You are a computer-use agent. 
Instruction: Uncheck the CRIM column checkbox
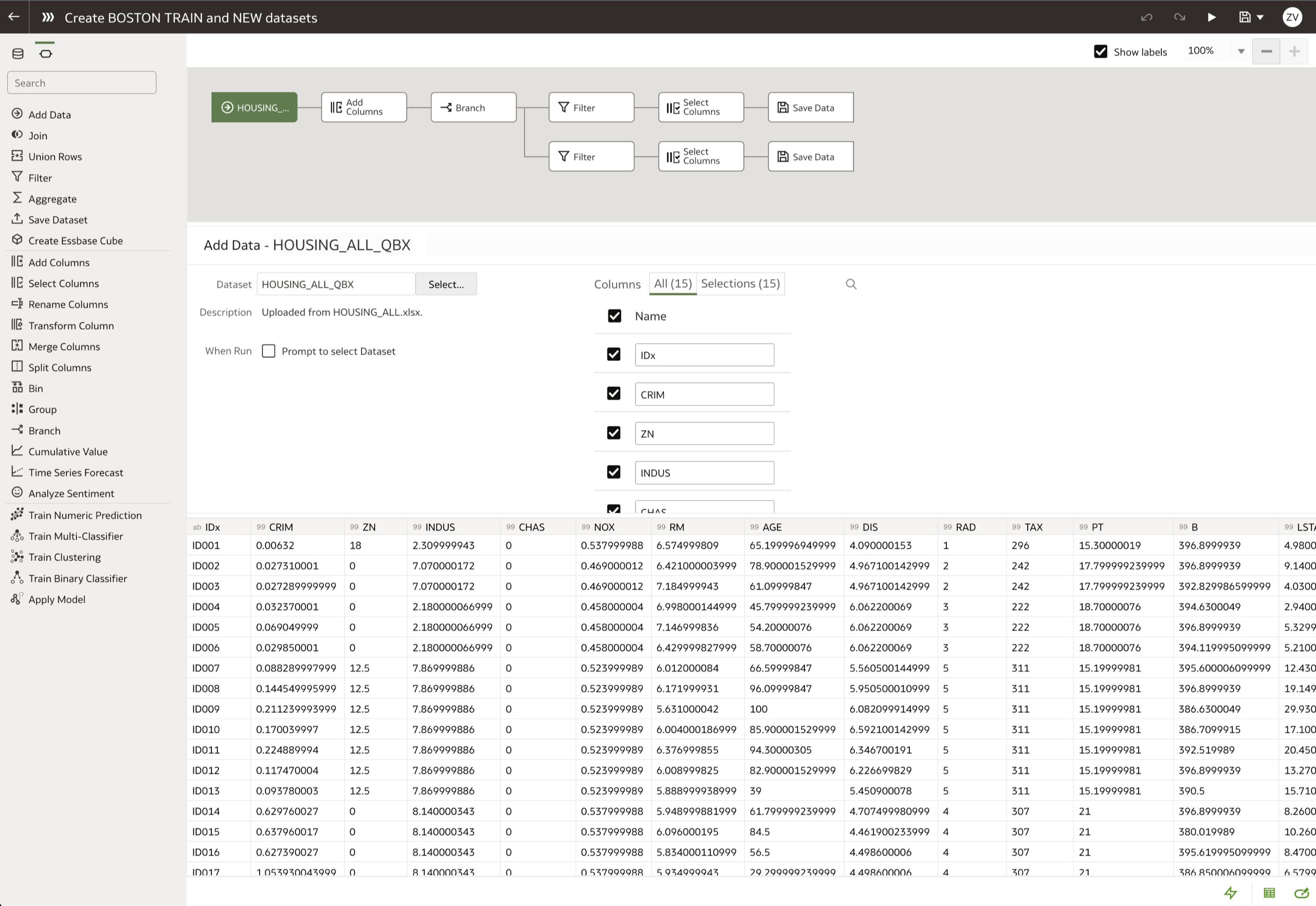[x=613, y=394]
